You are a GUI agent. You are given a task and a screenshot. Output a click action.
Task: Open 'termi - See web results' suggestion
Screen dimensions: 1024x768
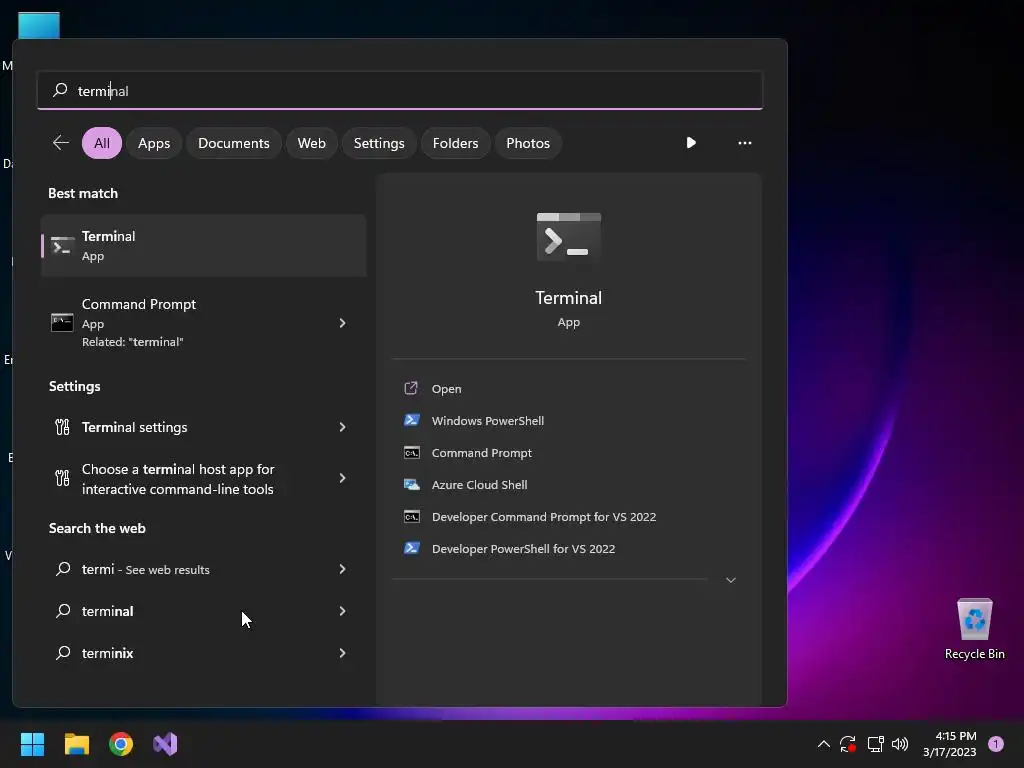click(x=204, y=569)
